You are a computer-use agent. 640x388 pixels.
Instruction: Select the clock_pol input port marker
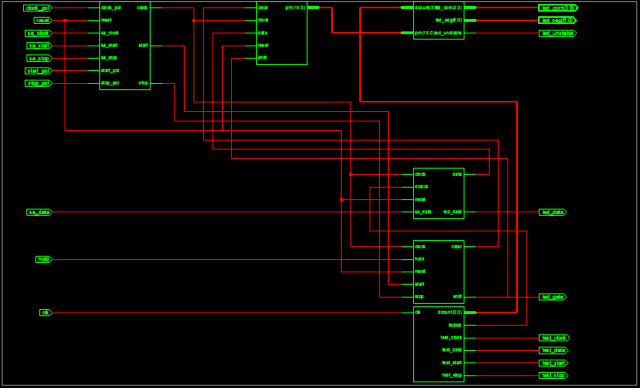point(38,8)
